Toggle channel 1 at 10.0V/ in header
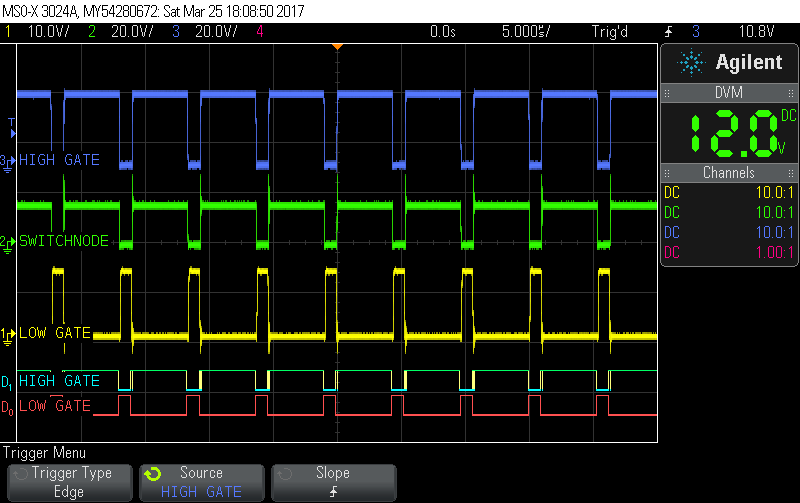The image size is (800, 503). [38, 32]
